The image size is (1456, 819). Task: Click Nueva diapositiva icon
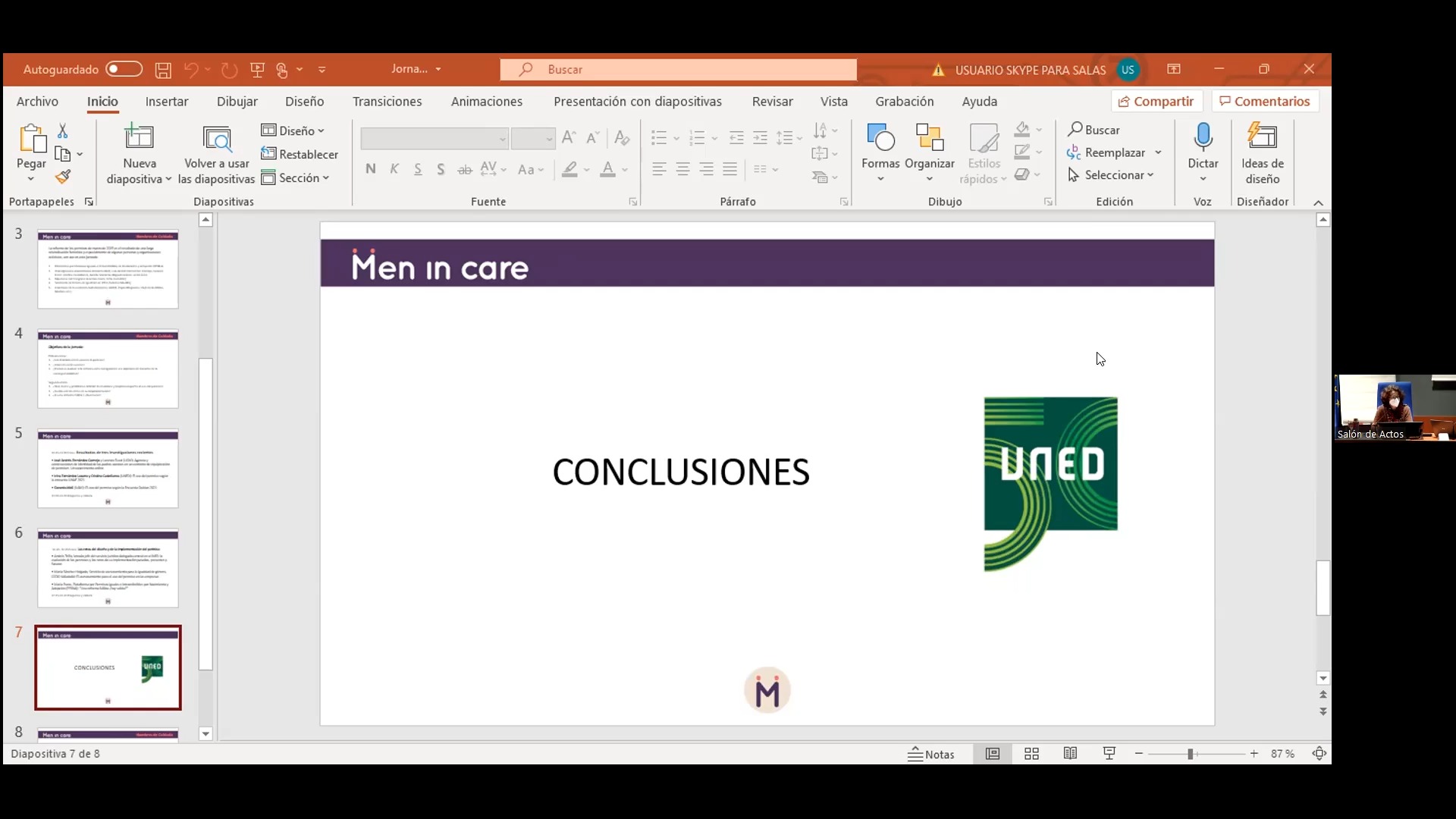(139, 137)
